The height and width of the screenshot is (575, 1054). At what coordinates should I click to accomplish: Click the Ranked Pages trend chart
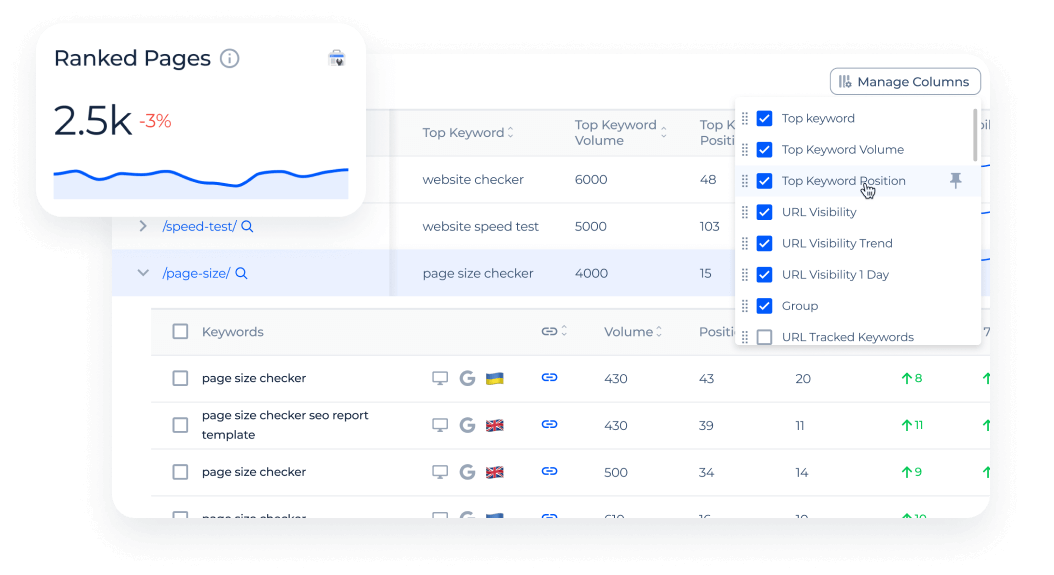point(201,183)
